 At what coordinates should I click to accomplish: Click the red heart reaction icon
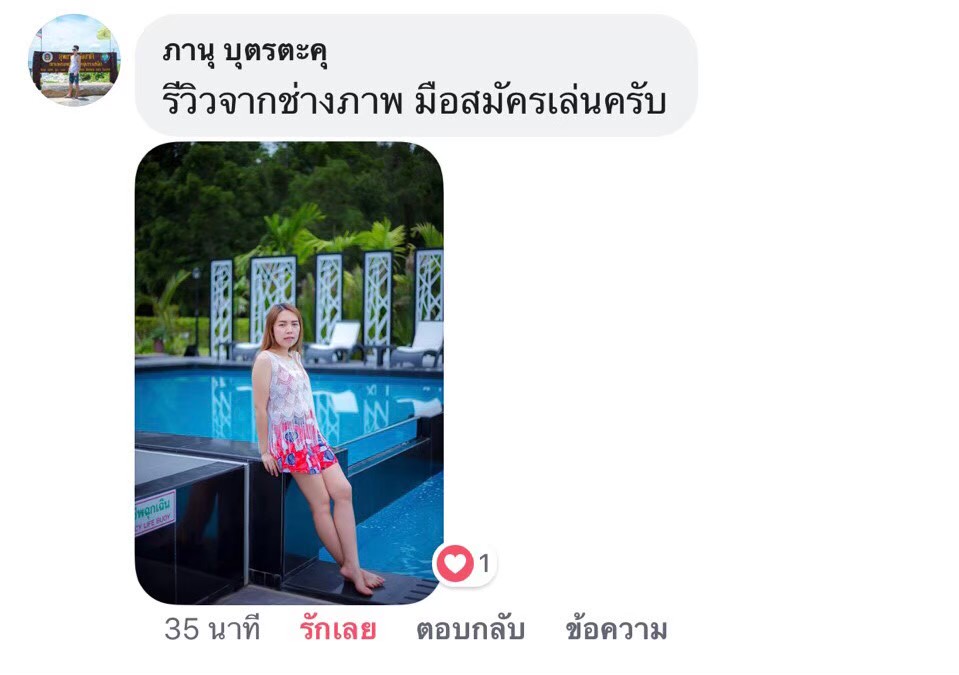[x=454, y=563]
